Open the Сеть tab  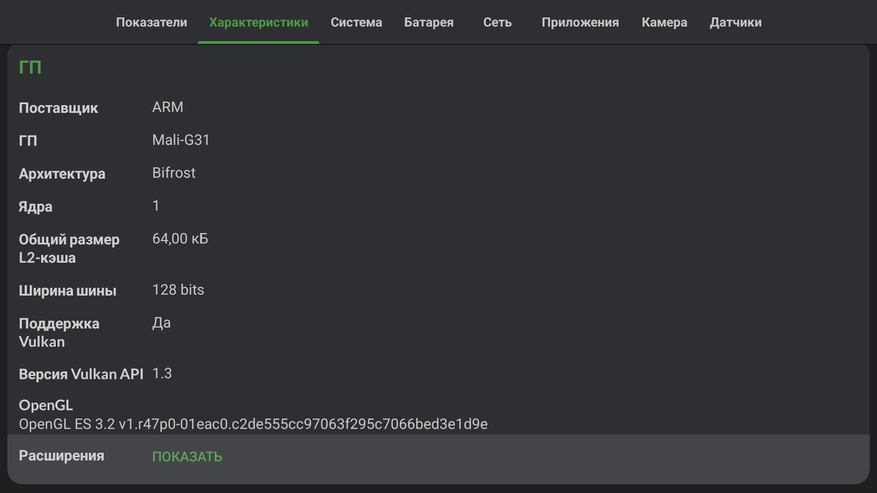(497, 22)
